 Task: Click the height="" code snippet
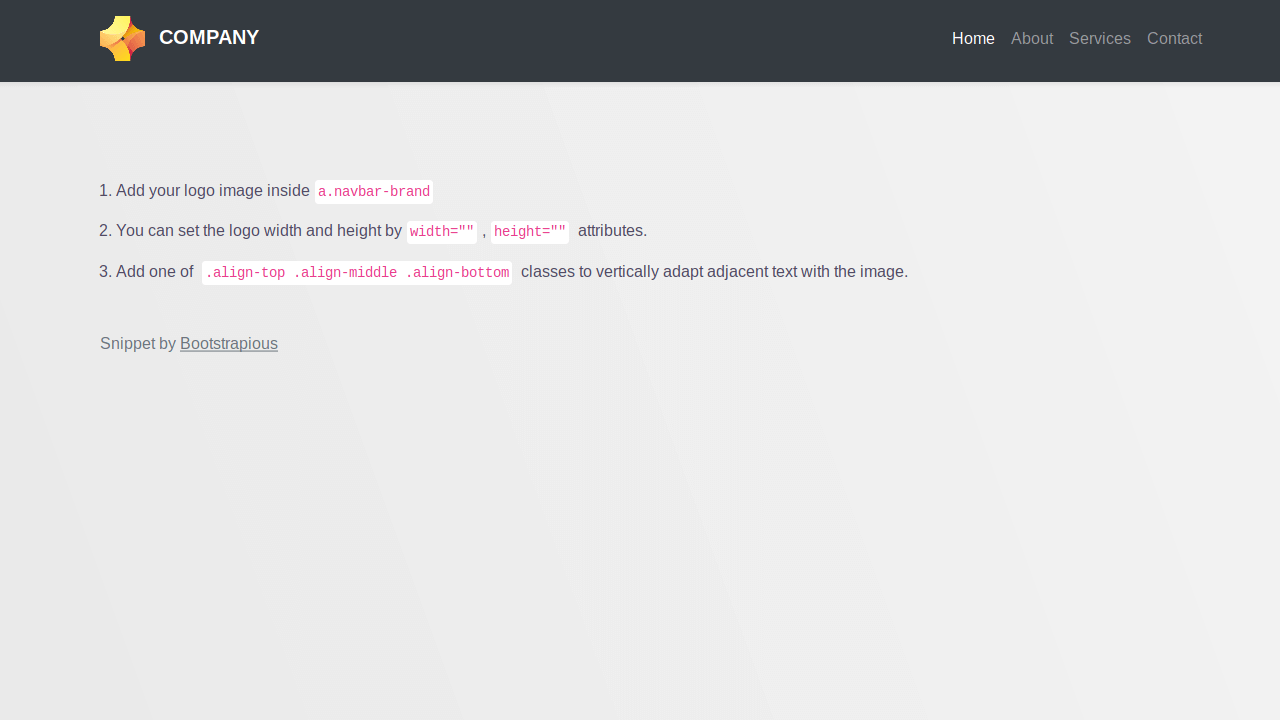click(x=529, y=232)
